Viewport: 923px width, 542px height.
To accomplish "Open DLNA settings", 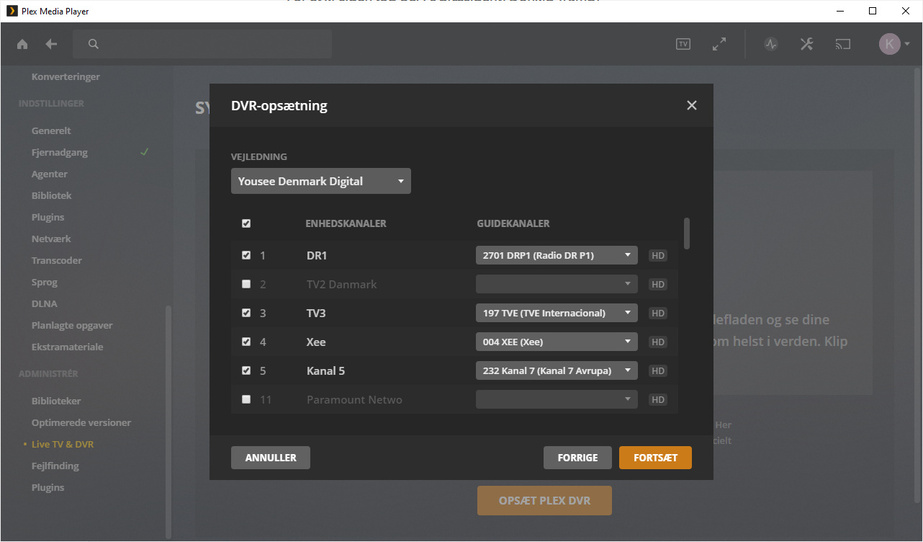I will pos(44,304).
